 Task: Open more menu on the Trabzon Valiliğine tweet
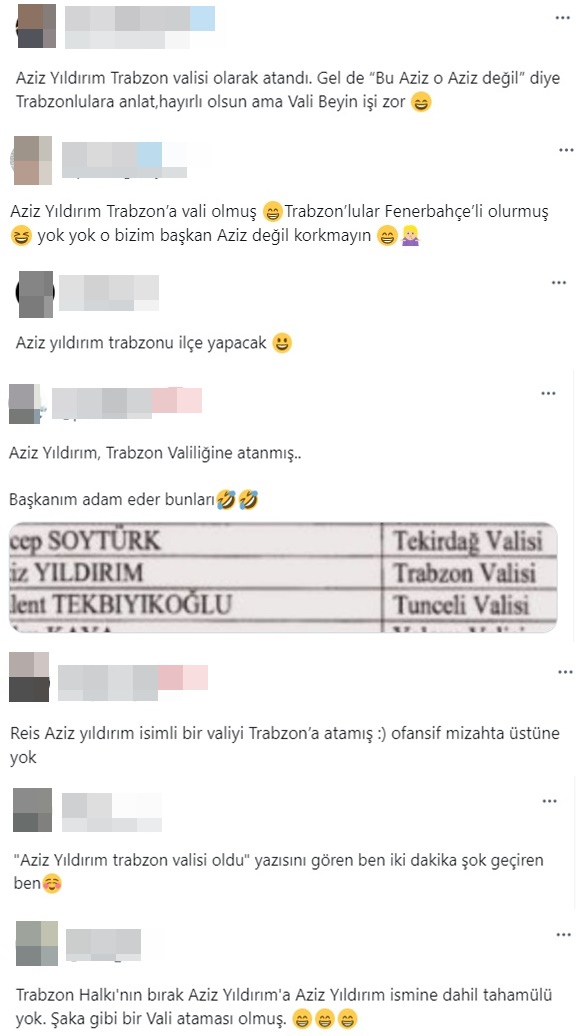click(548, 393)
